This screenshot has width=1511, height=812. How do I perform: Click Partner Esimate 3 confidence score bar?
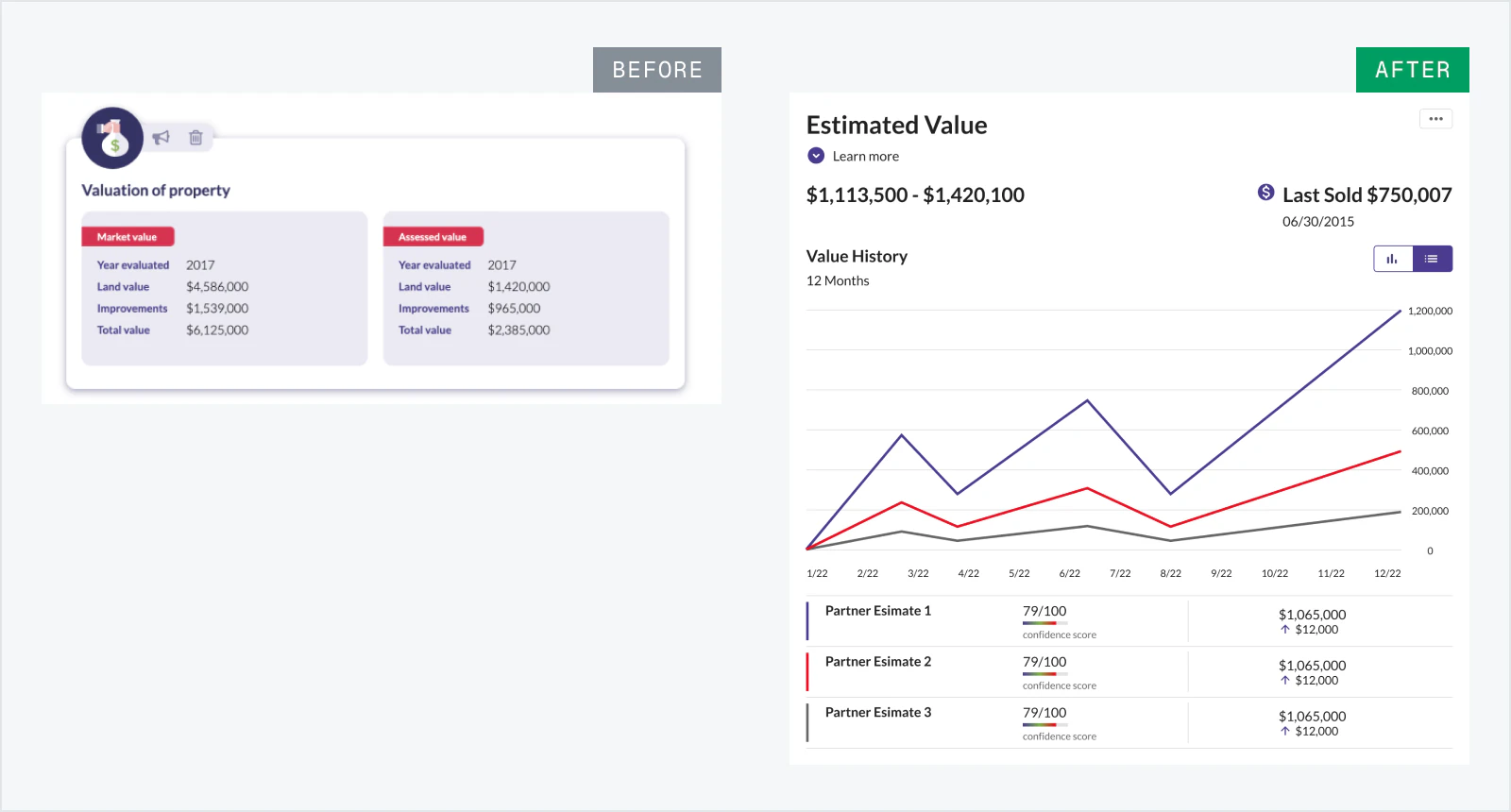point(1045,725)
